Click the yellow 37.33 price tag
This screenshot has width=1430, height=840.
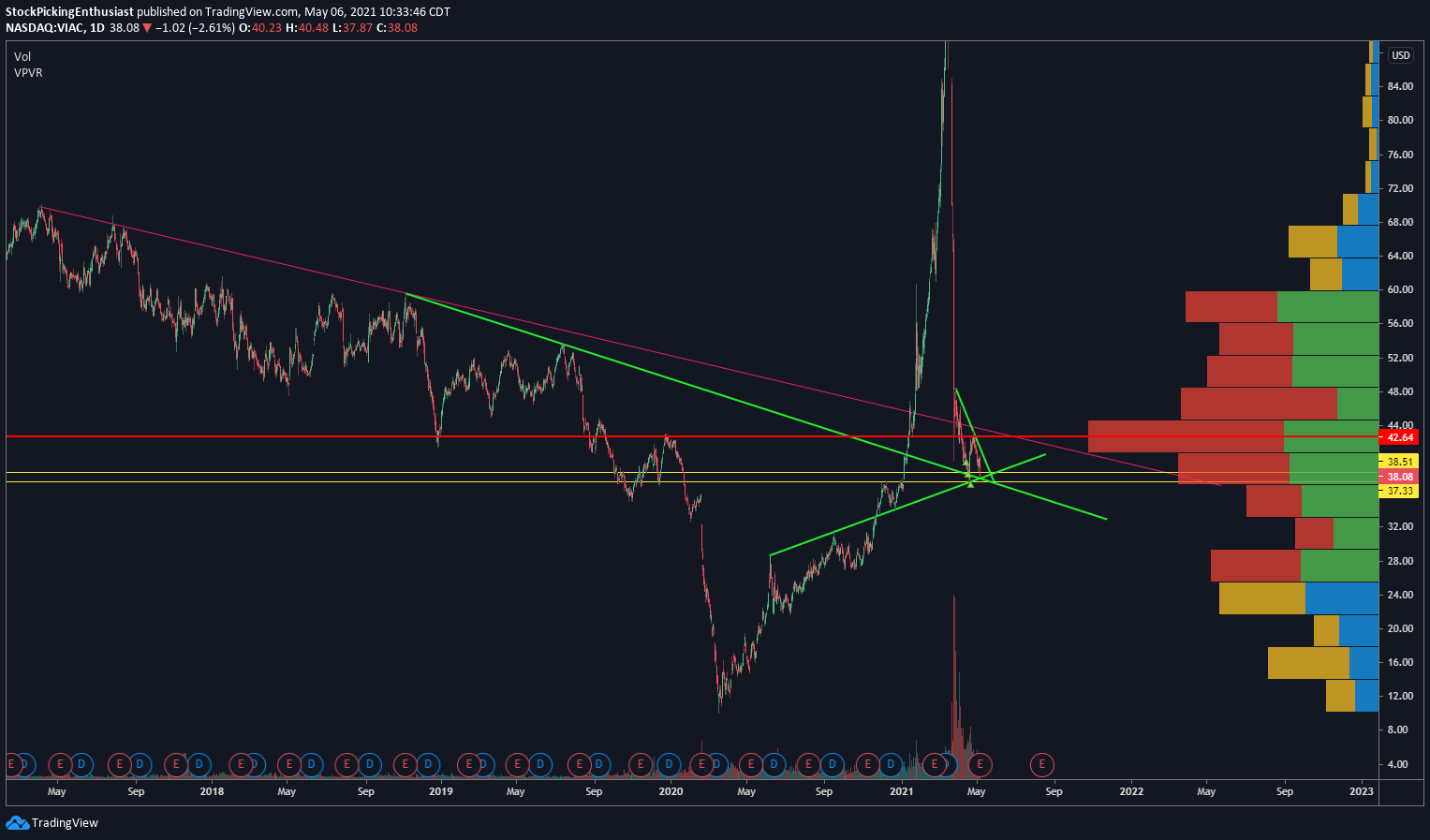coord(1400,491)
